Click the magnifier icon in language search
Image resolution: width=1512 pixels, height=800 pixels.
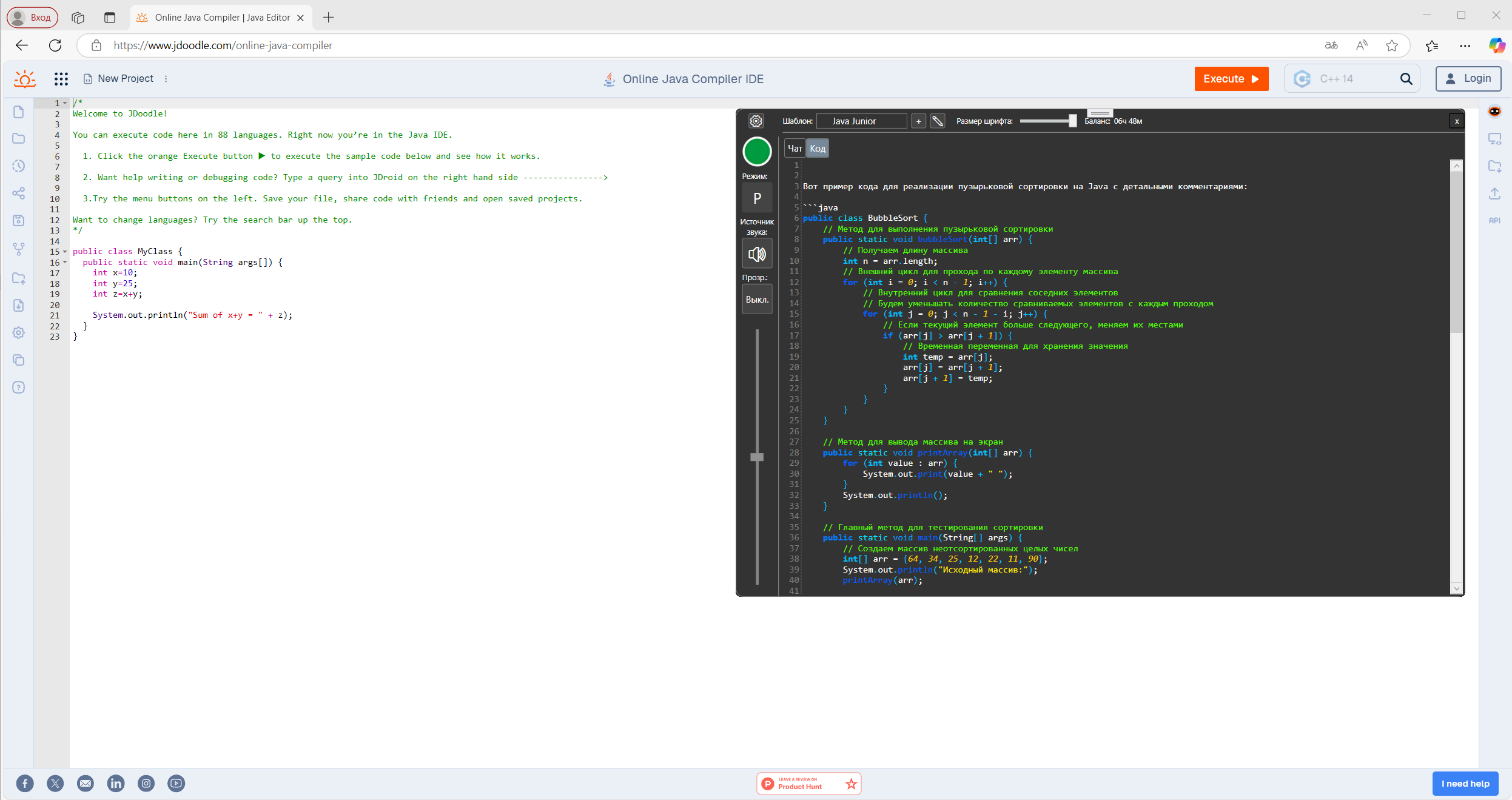coord(1406,79)
